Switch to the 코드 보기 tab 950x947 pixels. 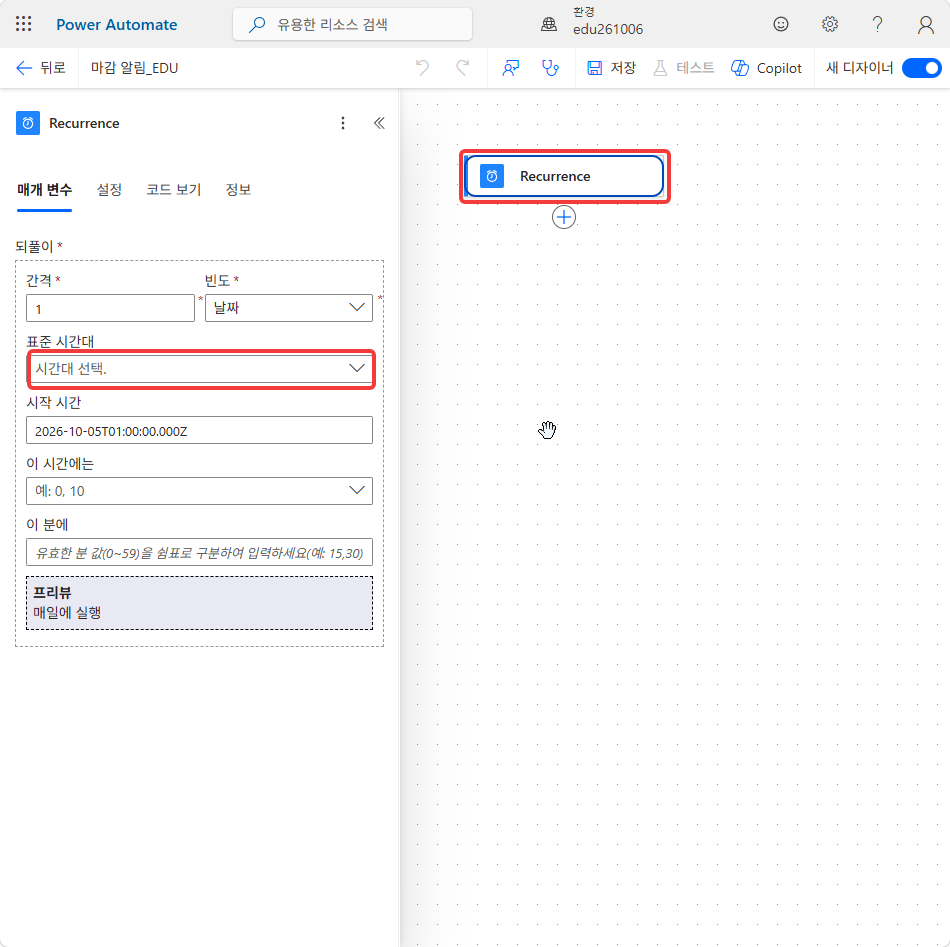[x=174, y=190]
